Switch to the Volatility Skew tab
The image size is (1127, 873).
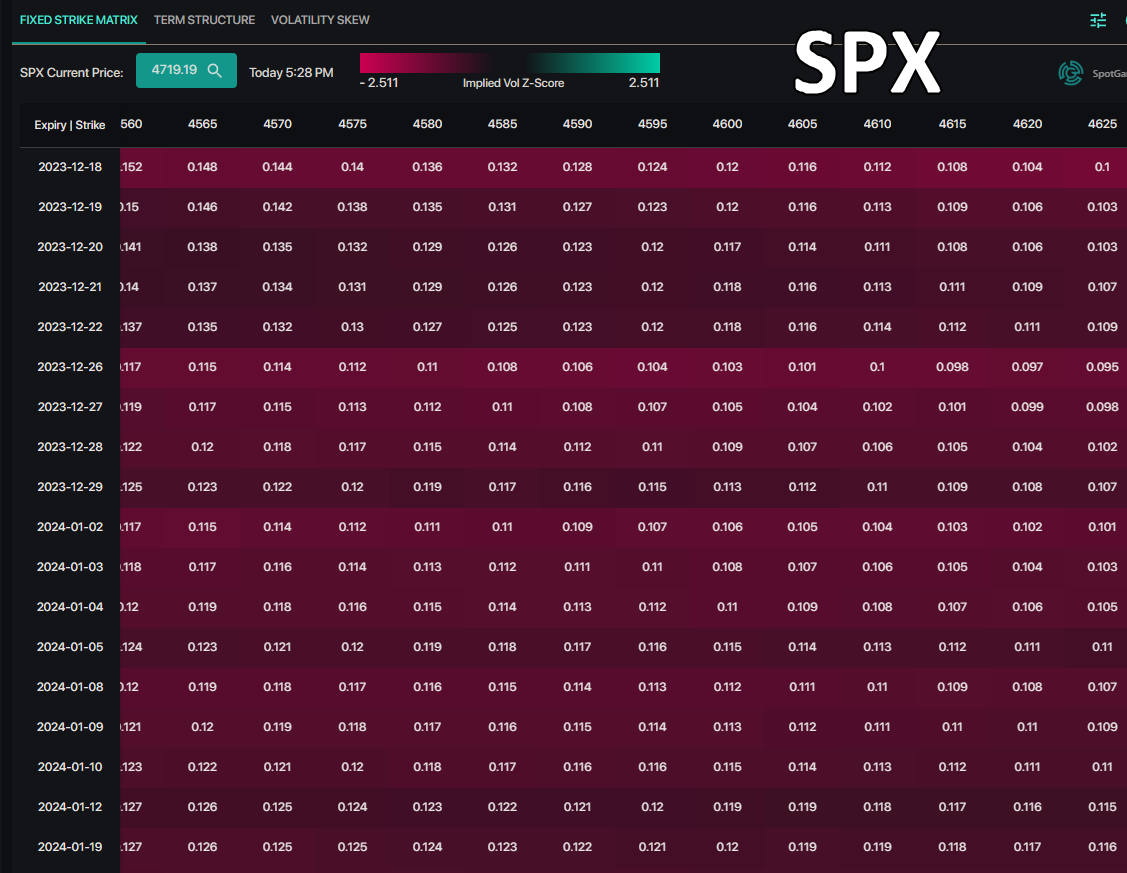320,20
